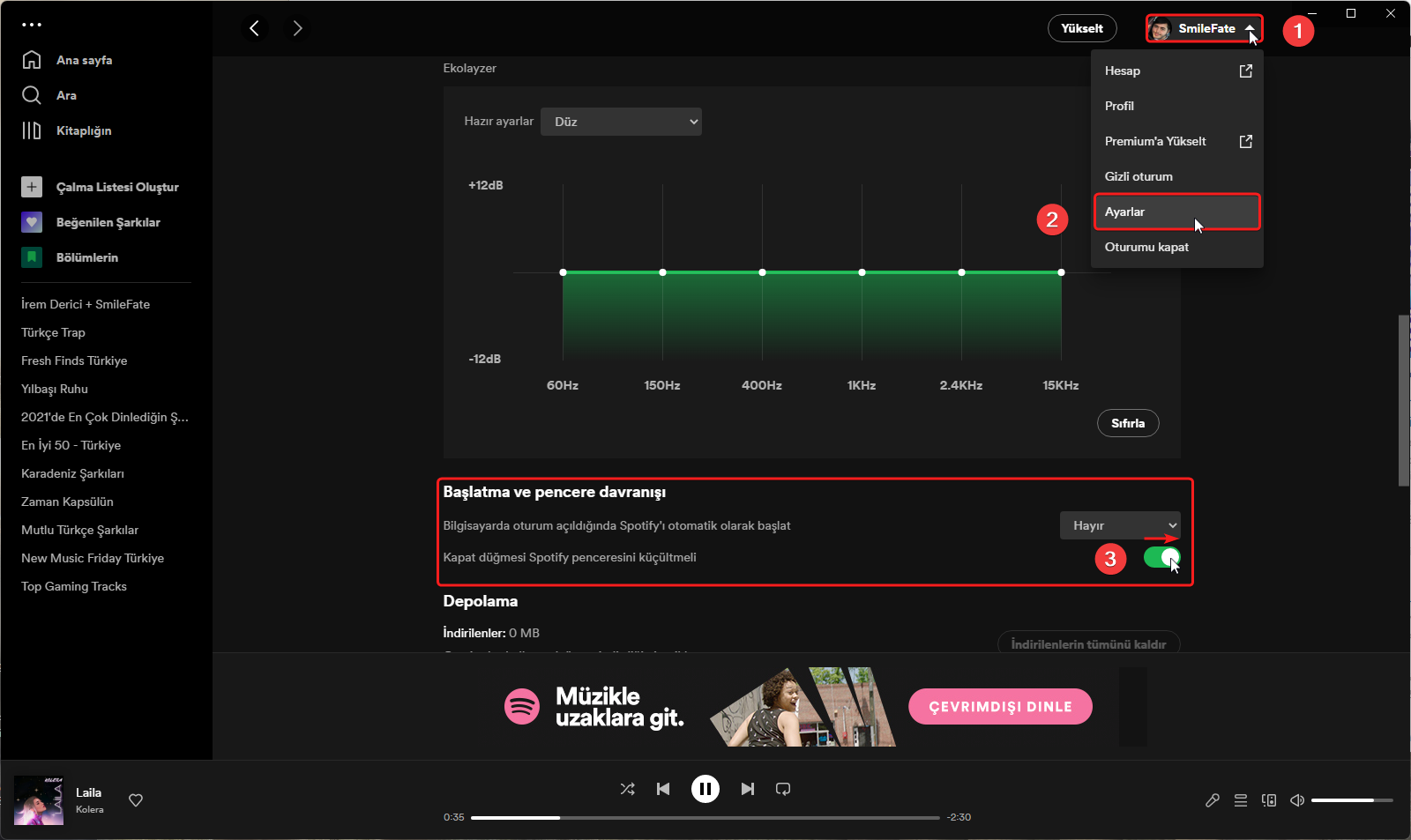The image size is (1411, 840).
Task: Click the Home icon labeled Ana sayfa
Action: click(x=32, y=60)
